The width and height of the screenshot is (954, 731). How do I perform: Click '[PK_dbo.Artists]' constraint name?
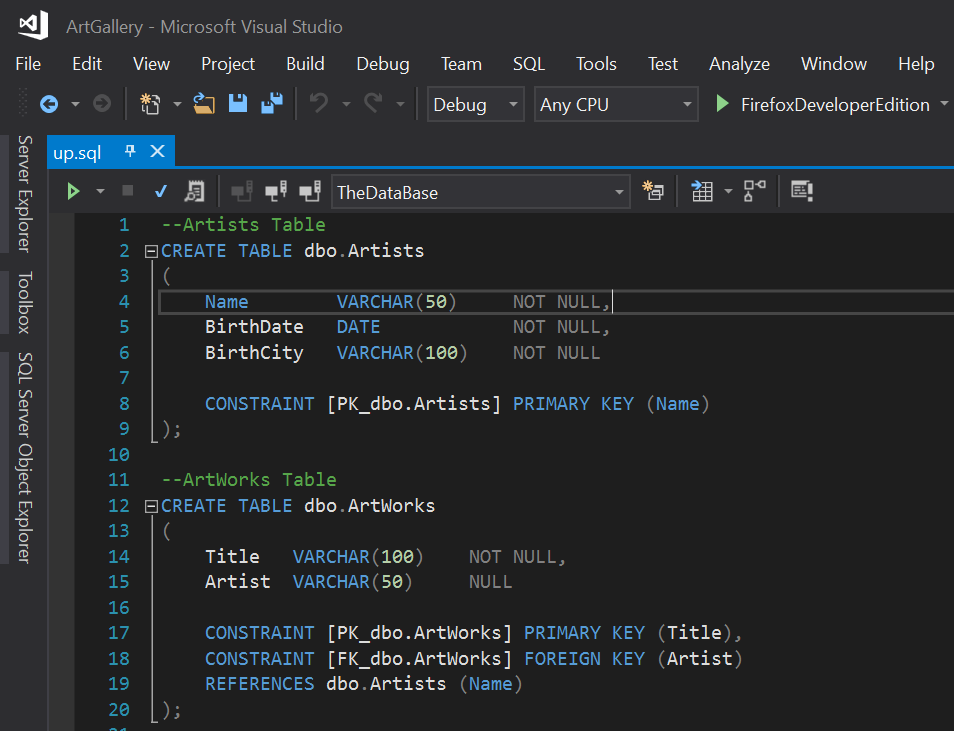[x=414, y=404]
